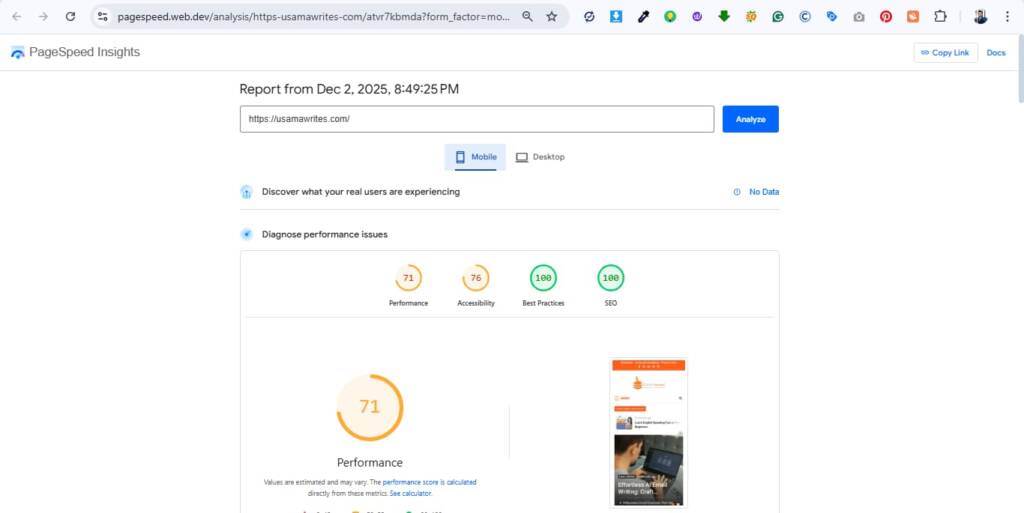Click 'Discover what your real users are experiencing'
Viewport: 1024px width, 513px height.
pyautogui.click(x=360, y=192)
